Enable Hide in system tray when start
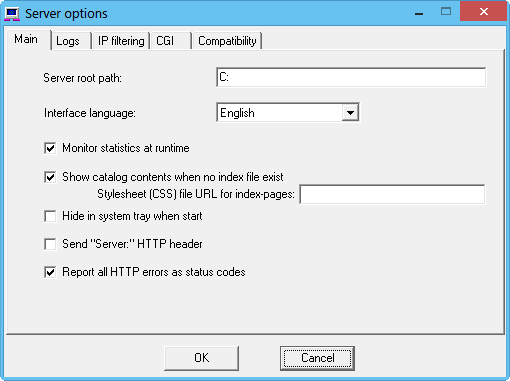 click(50, 216)
